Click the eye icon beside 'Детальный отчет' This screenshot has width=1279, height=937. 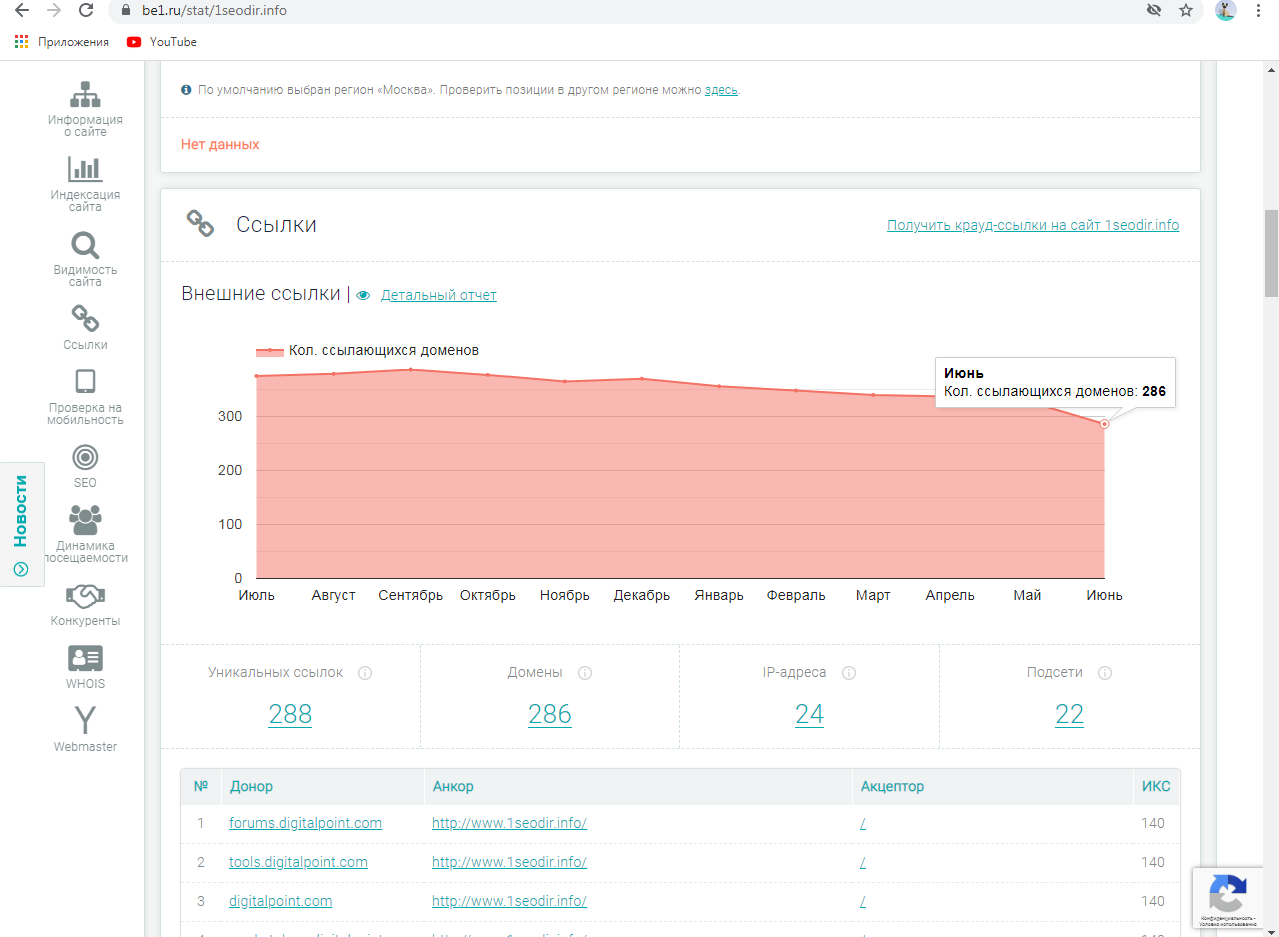pos(363,295)
